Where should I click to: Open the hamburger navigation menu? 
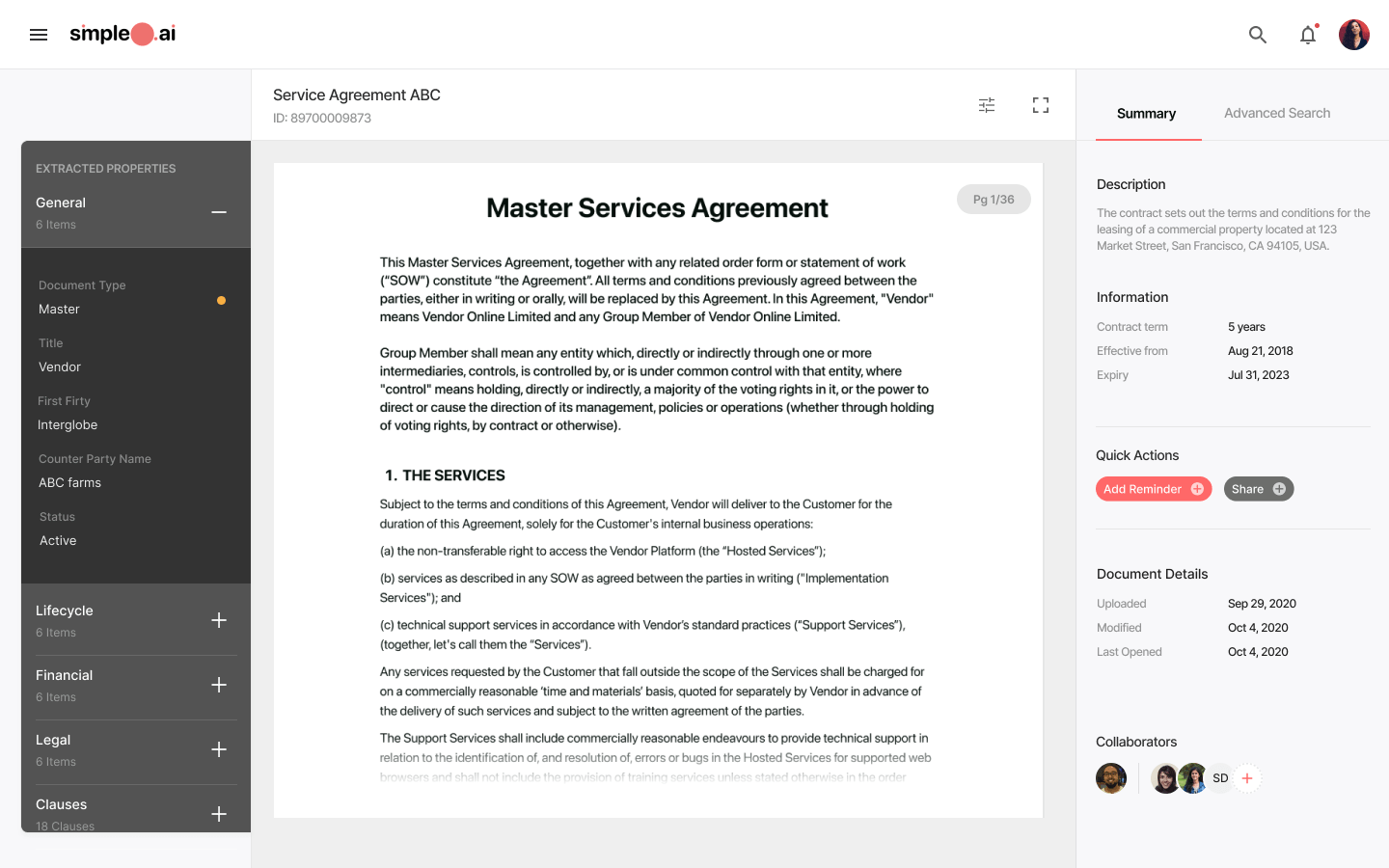pos(38,34)
